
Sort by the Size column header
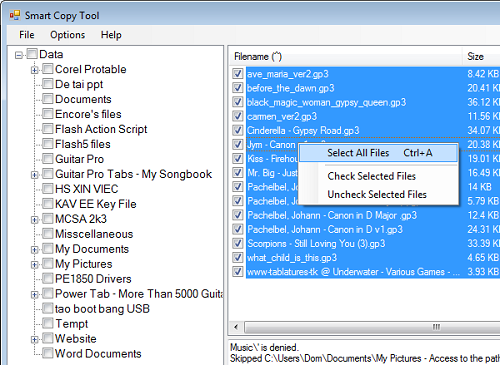(481, 57)
